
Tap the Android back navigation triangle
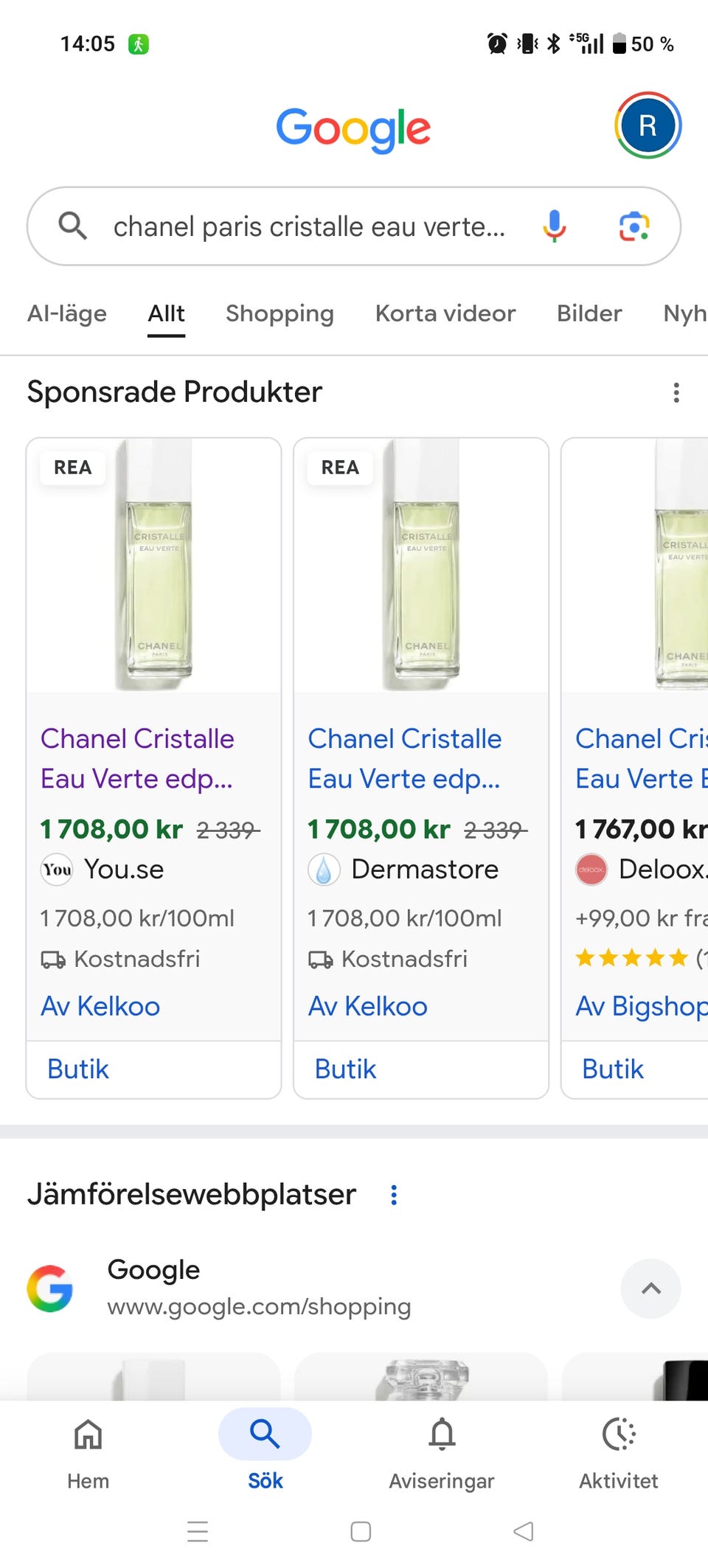(523, 1531)
